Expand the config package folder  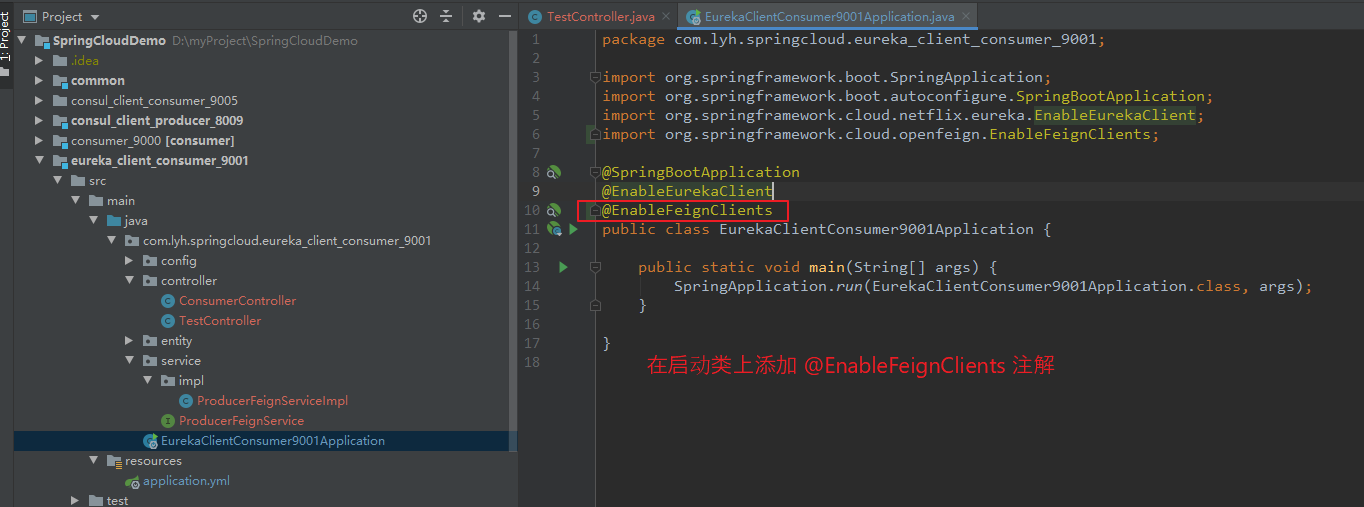(129, 260)
